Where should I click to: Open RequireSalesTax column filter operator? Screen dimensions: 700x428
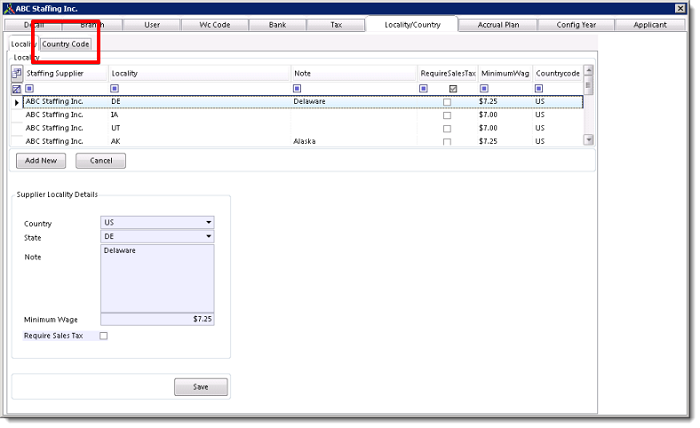(x=423, y=88)
